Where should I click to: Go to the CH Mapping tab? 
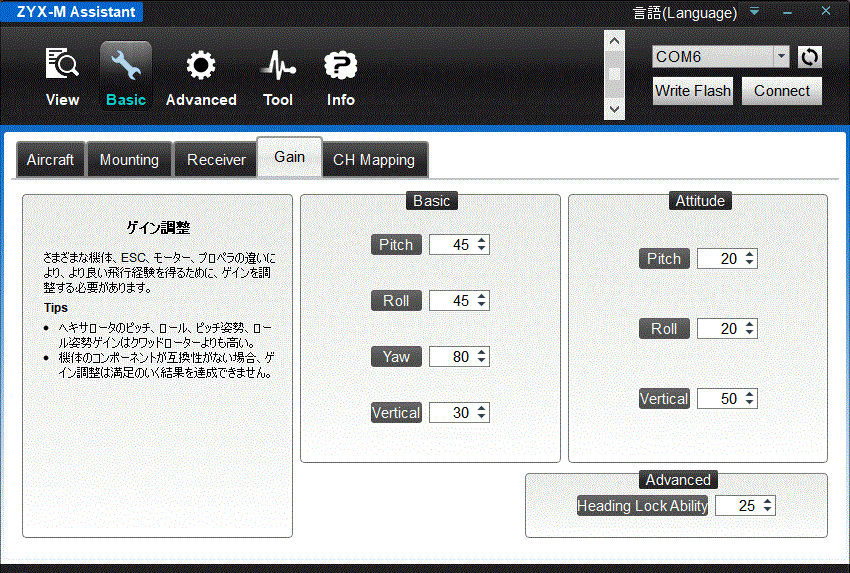point(374,160)
